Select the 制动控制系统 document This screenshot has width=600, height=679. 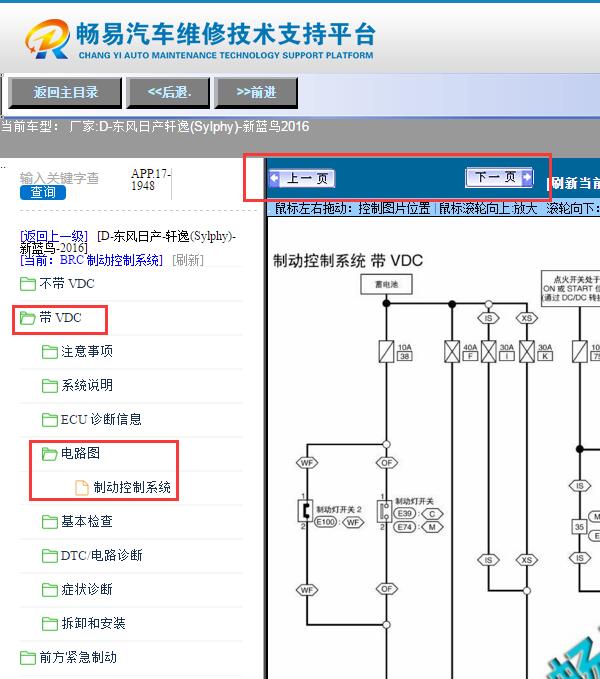[132, 488]
